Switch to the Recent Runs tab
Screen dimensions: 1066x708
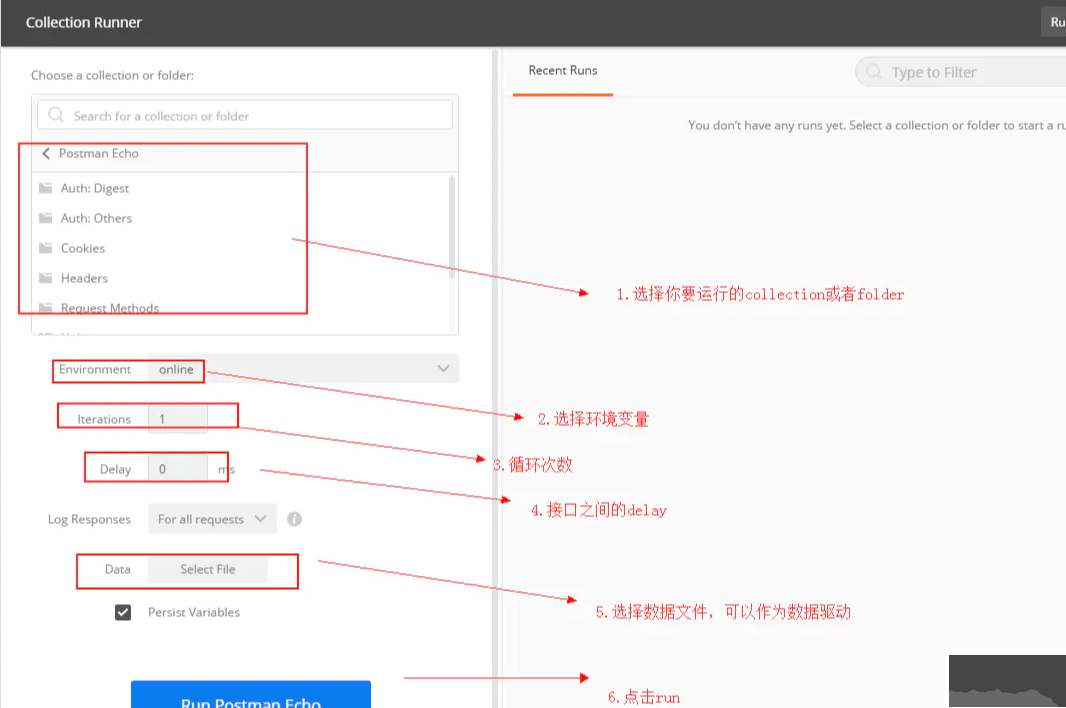tap(563, 71)
